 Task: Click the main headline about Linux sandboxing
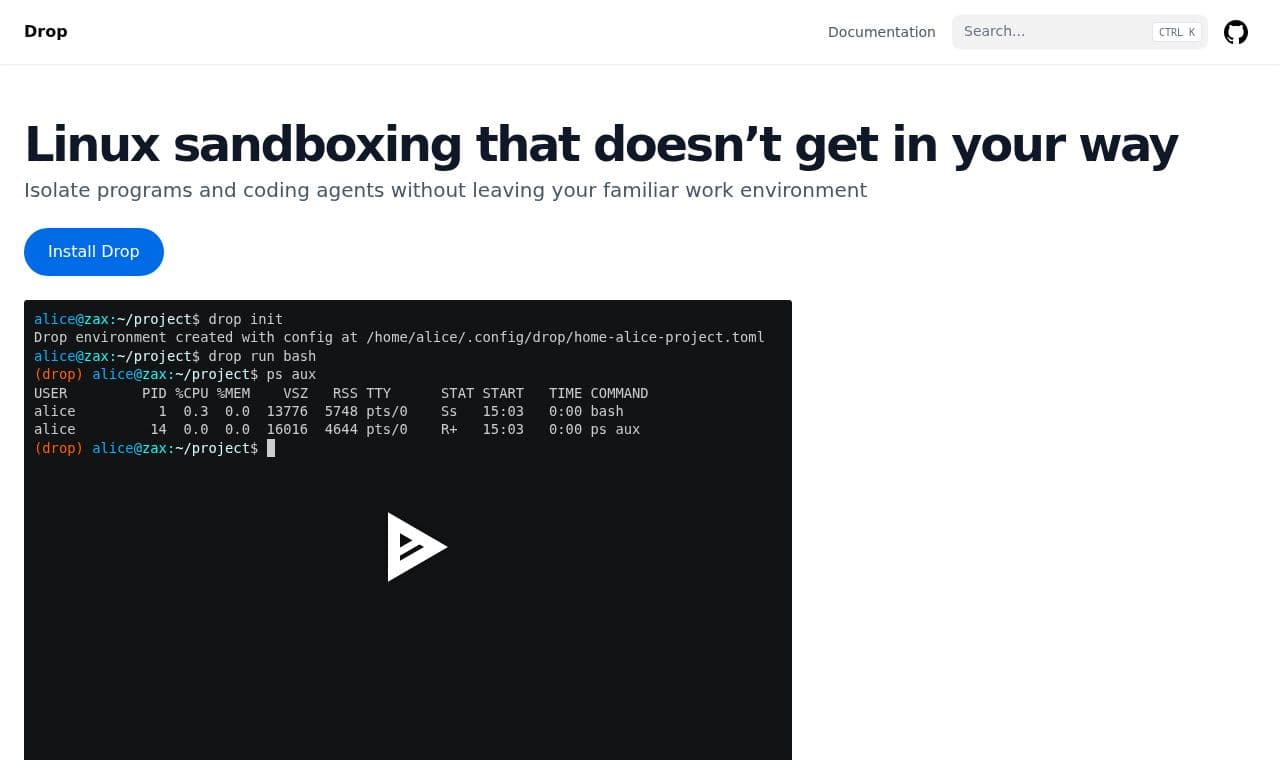click(601, 144)
